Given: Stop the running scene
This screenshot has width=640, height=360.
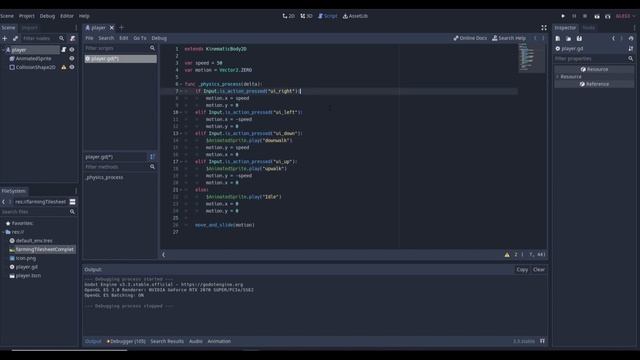Looking at the screenshot, I should [x=585, y=16].
